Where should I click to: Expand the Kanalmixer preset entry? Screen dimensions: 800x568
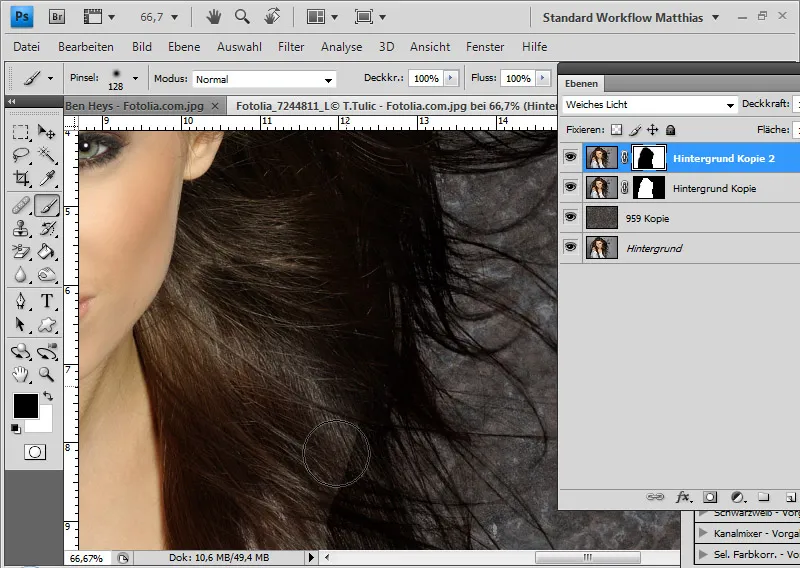point(704,533)
